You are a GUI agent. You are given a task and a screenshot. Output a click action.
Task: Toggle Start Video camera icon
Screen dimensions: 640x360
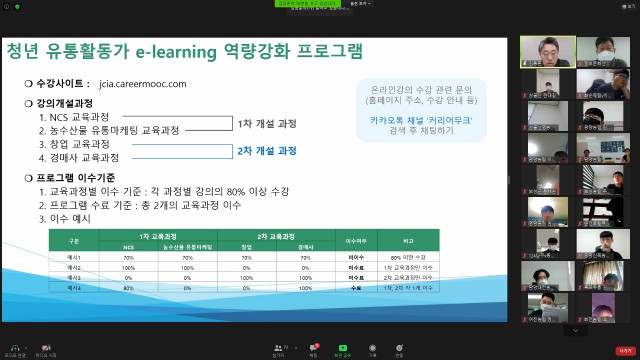pos(46,348)
